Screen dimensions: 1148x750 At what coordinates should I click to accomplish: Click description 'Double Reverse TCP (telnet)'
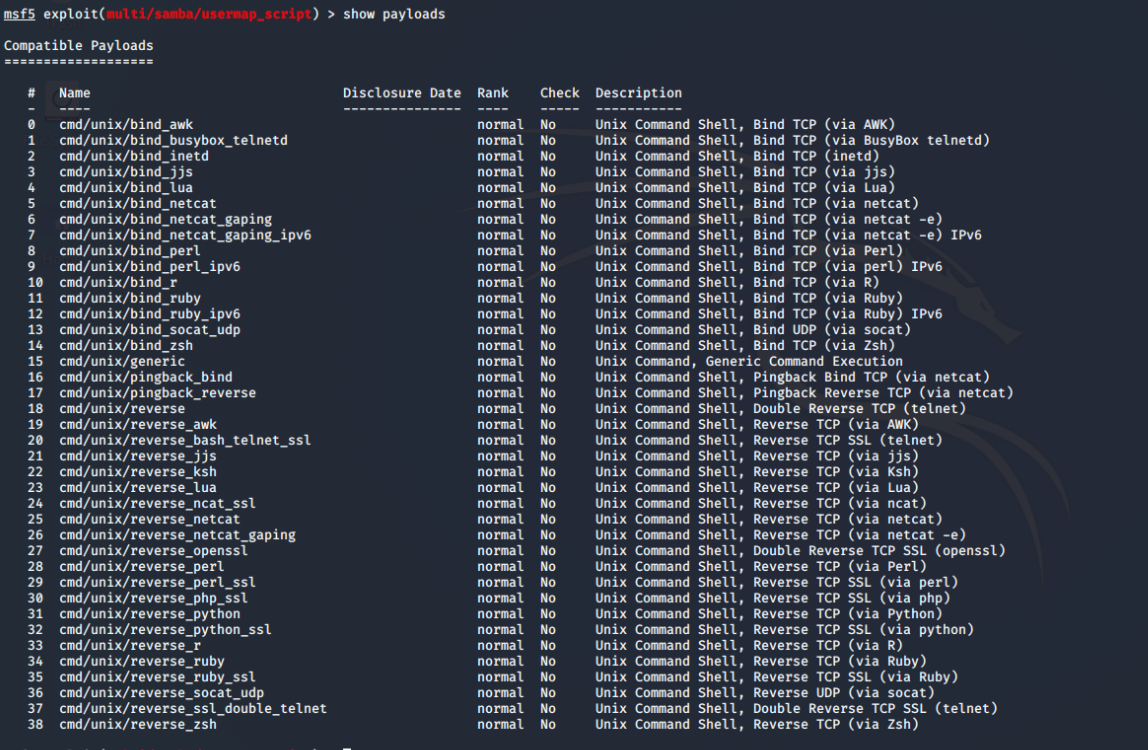click(x=860, y=409)
